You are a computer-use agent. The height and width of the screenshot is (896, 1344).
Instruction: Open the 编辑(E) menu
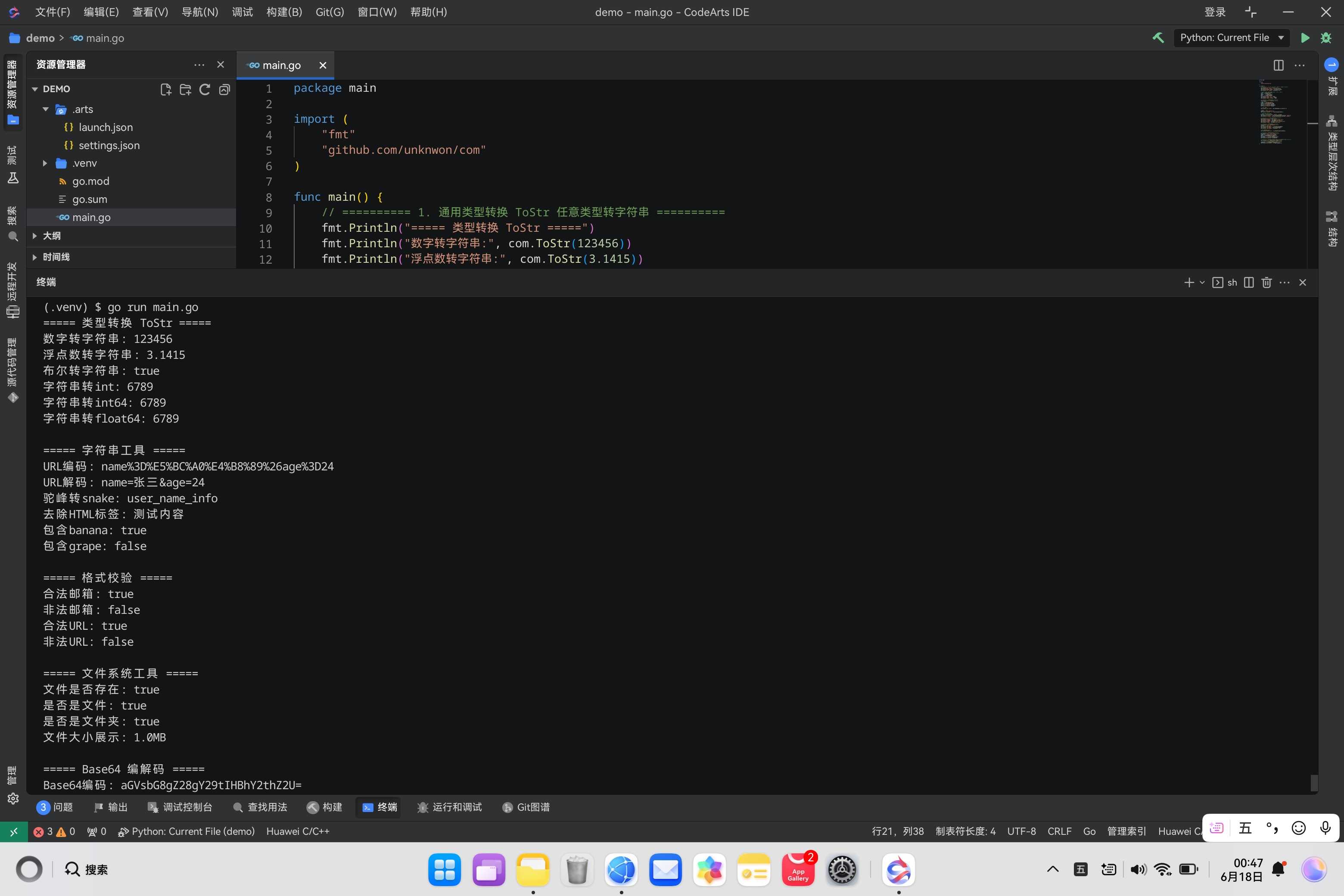[x=101, y=12]
